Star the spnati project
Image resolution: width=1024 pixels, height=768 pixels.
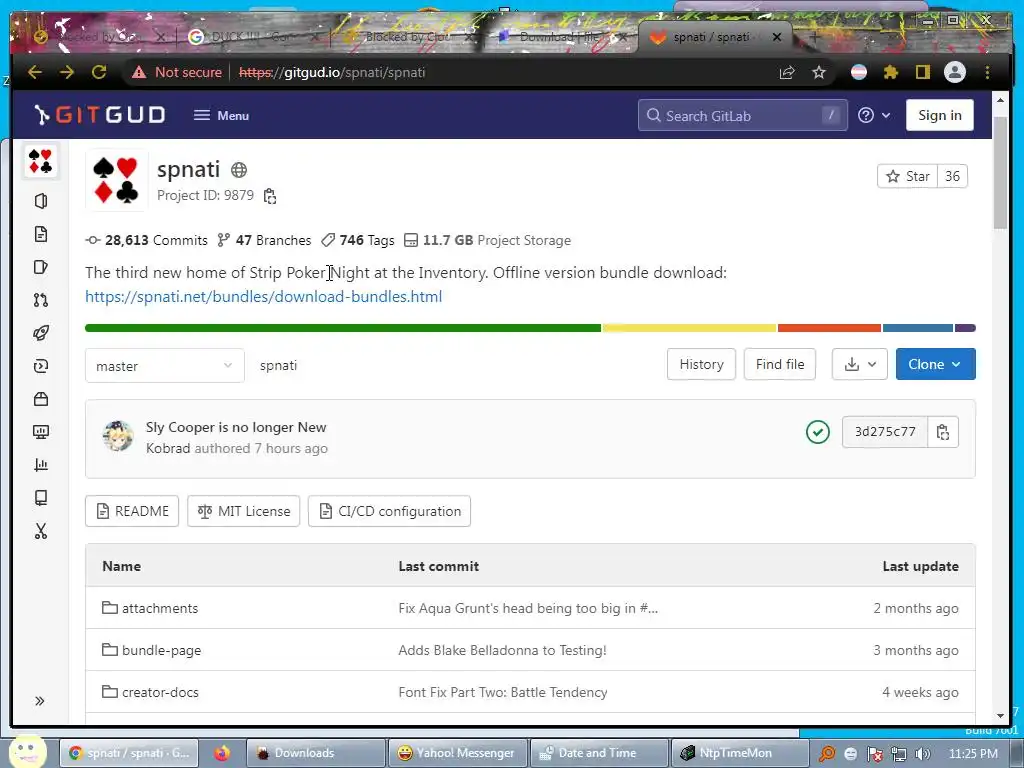pos(908,176)
